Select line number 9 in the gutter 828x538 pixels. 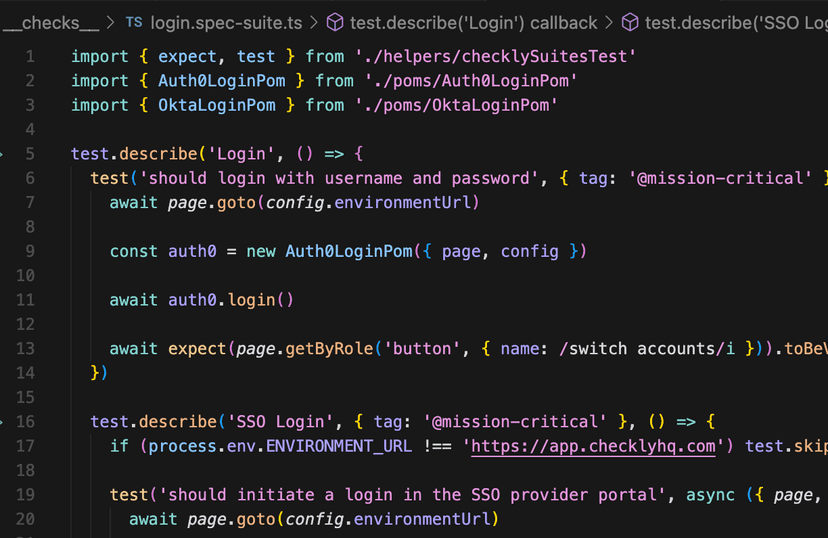(29, 251)
